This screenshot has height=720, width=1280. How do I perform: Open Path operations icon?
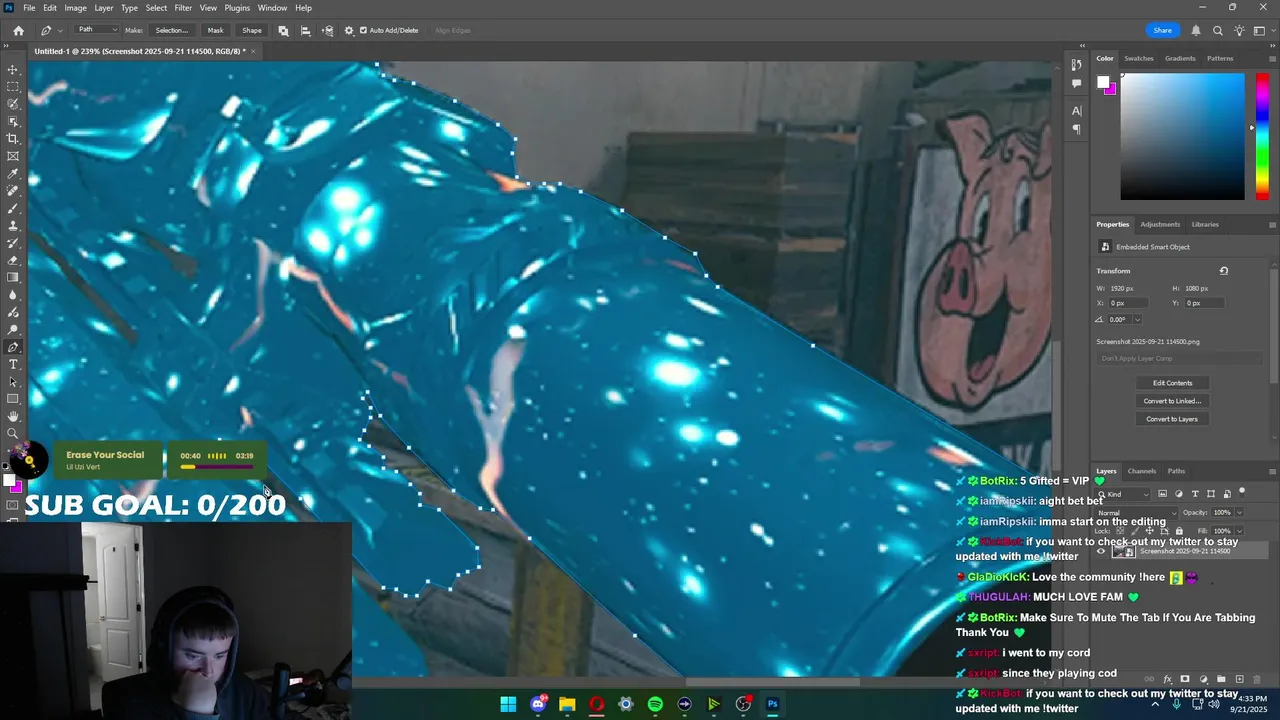pos(283,30)
